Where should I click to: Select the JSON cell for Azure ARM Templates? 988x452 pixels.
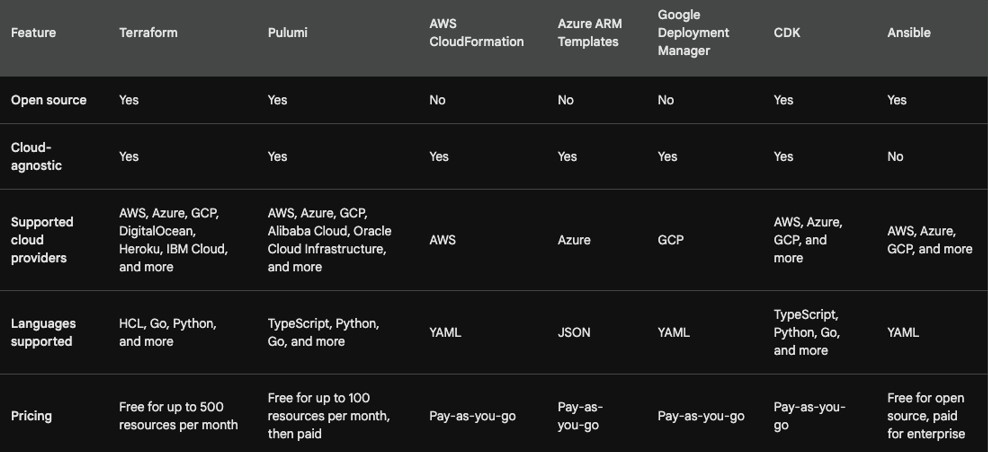(x=574, y=332)
